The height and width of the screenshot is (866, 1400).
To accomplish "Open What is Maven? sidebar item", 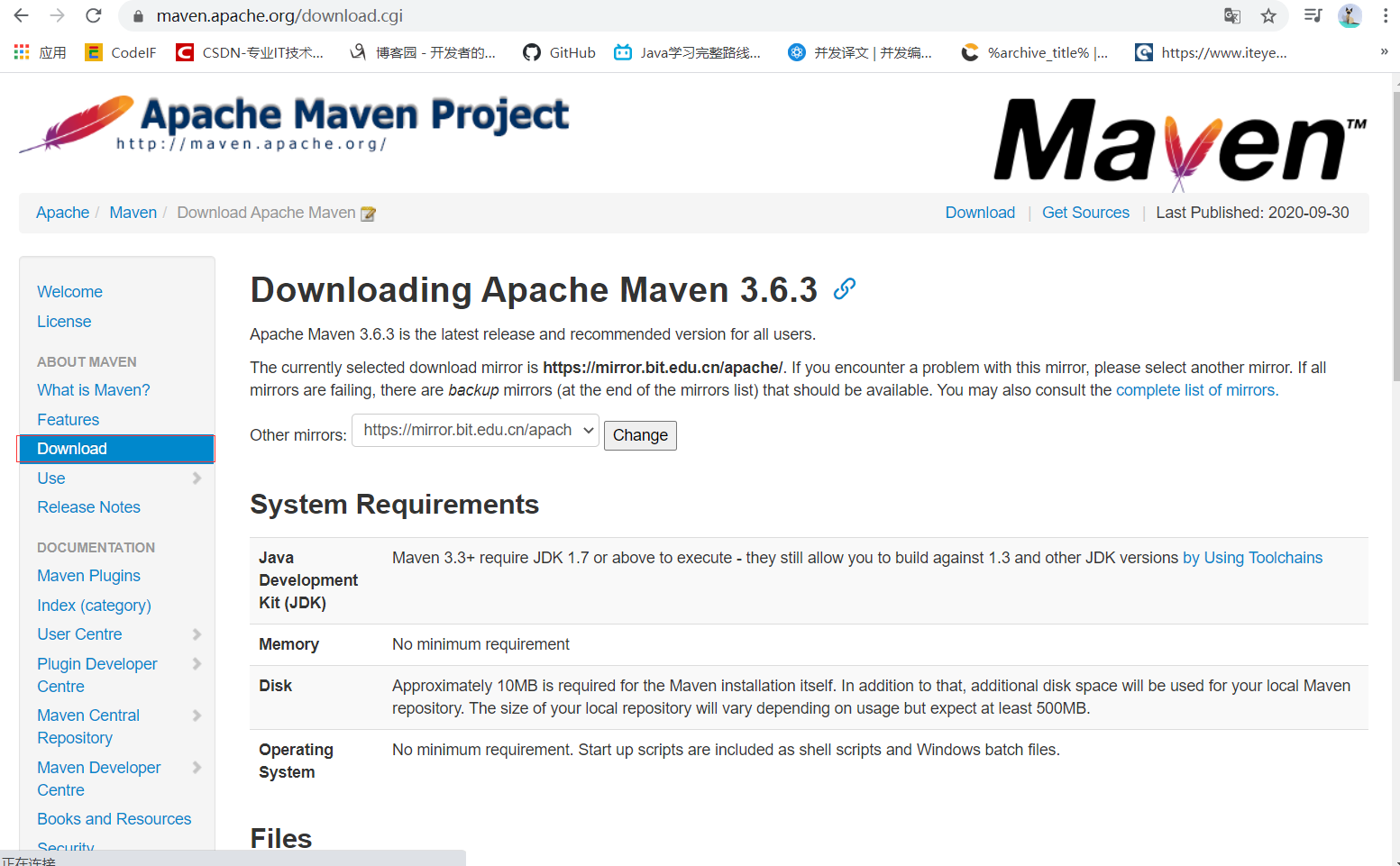I will coord(94,390).
